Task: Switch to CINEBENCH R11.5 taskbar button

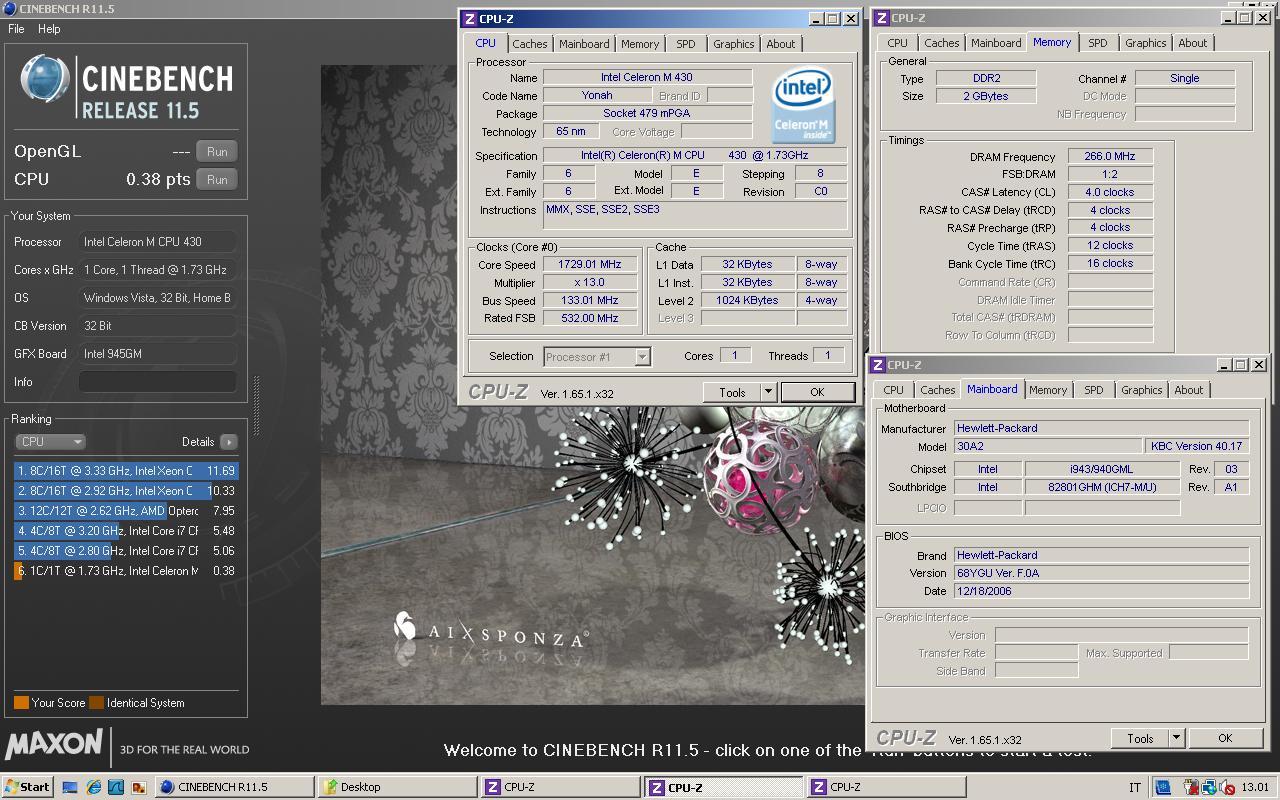Action: (233, 787)
